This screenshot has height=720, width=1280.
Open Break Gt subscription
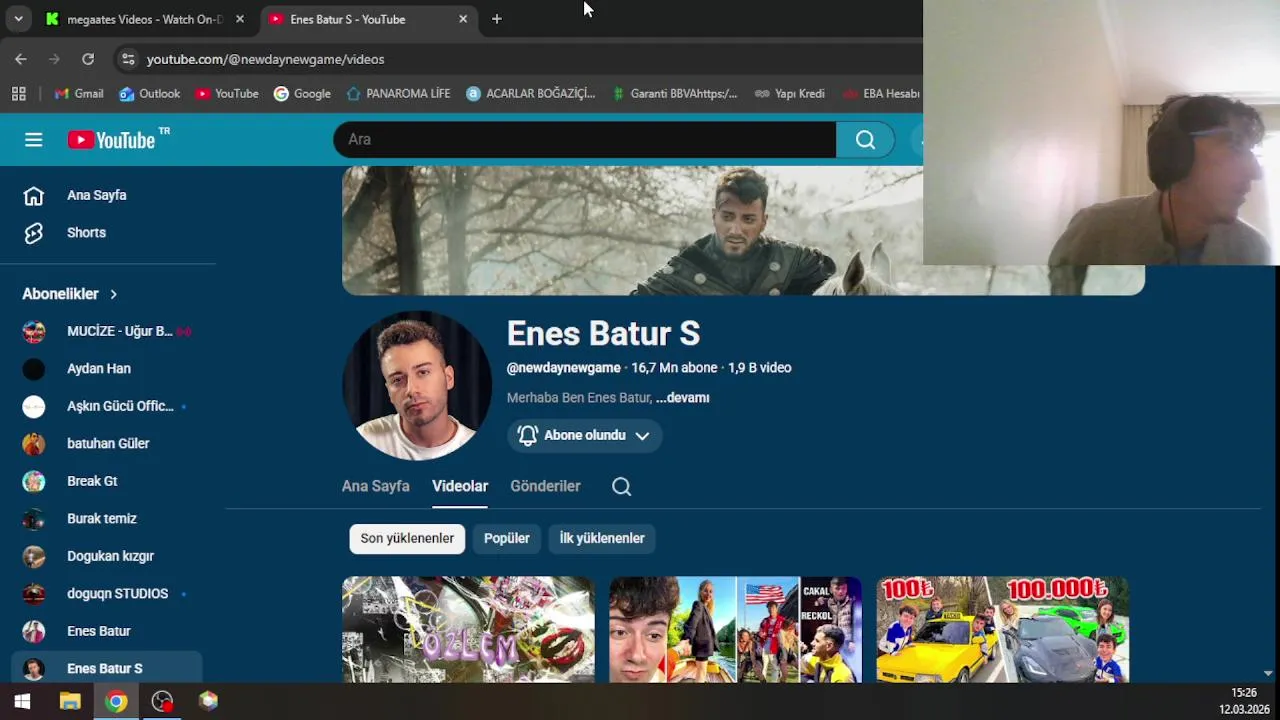pyautogui.click(x=108, y=481)
